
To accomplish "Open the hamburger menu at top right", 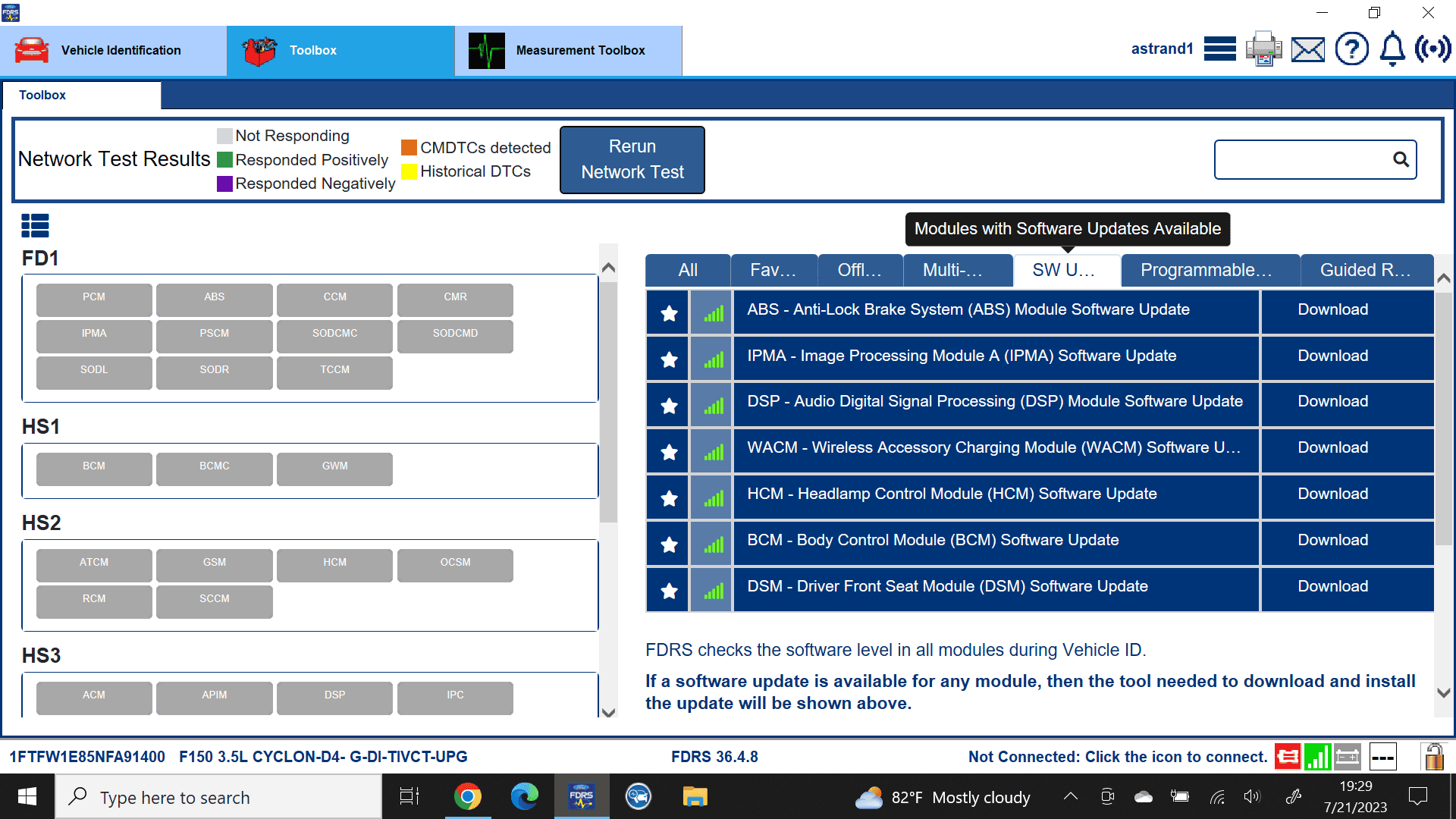I will click(x=1219, y=49).
